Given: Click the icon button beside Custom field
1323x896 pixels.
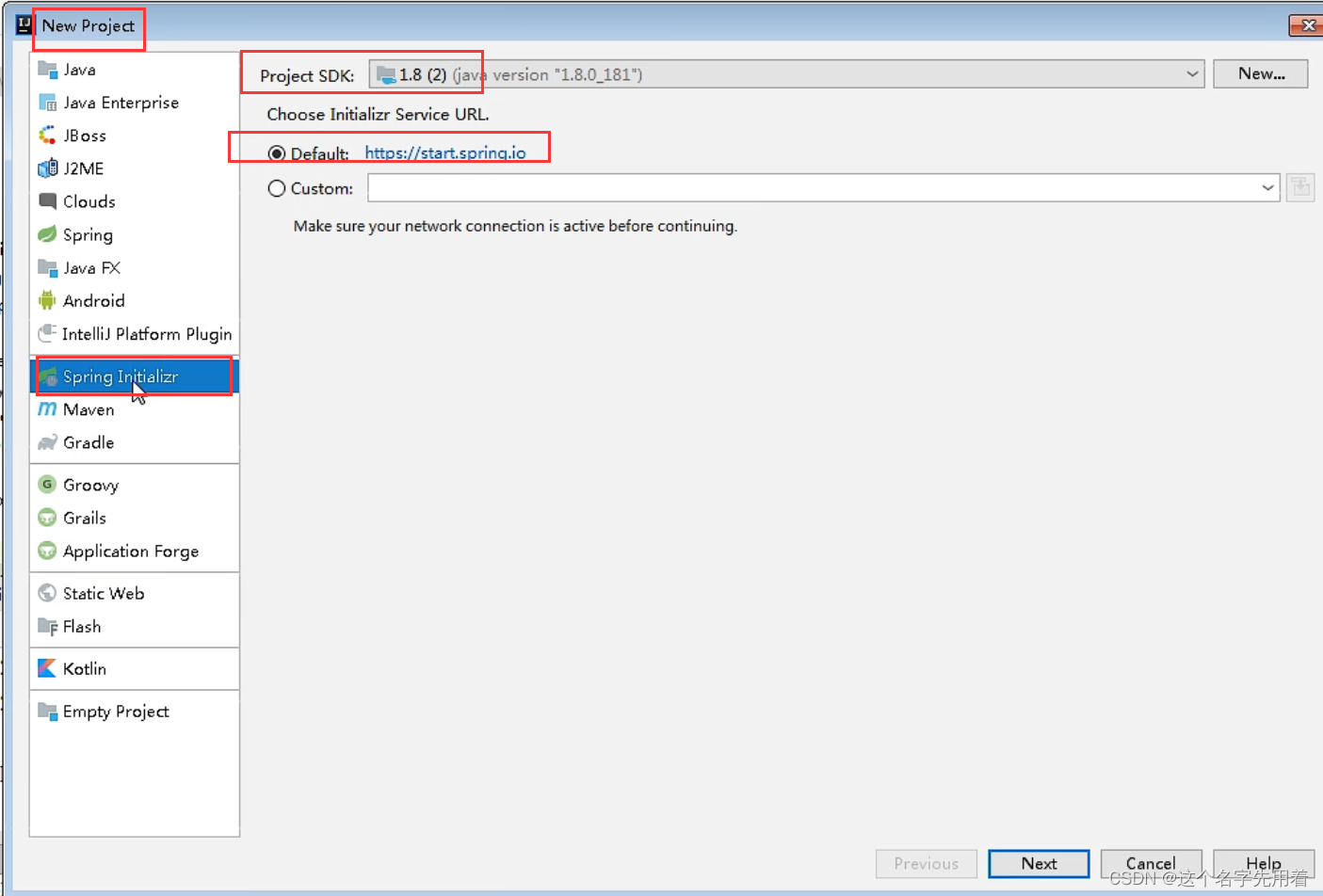Looking at the screenshot, I should pos(1300,187).
